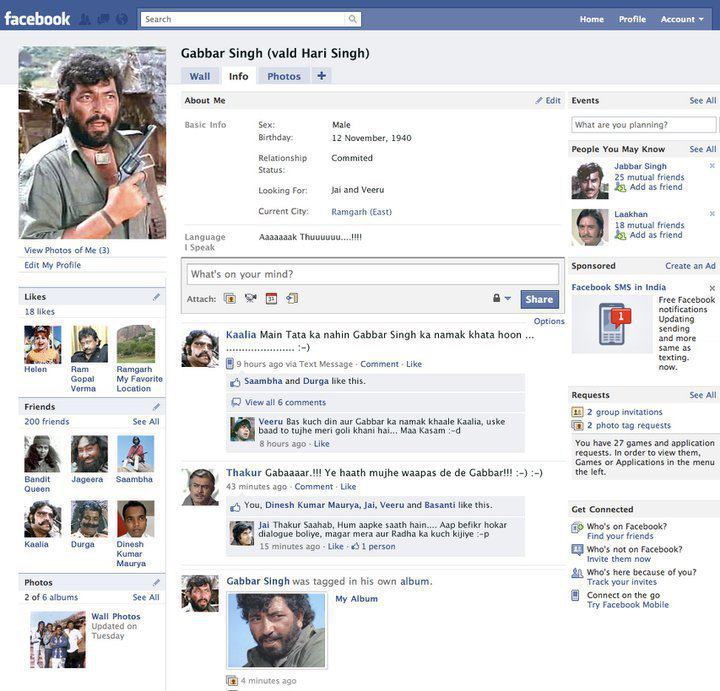
Task: Open the Account dropdown menu
Action: click(682, 19)
